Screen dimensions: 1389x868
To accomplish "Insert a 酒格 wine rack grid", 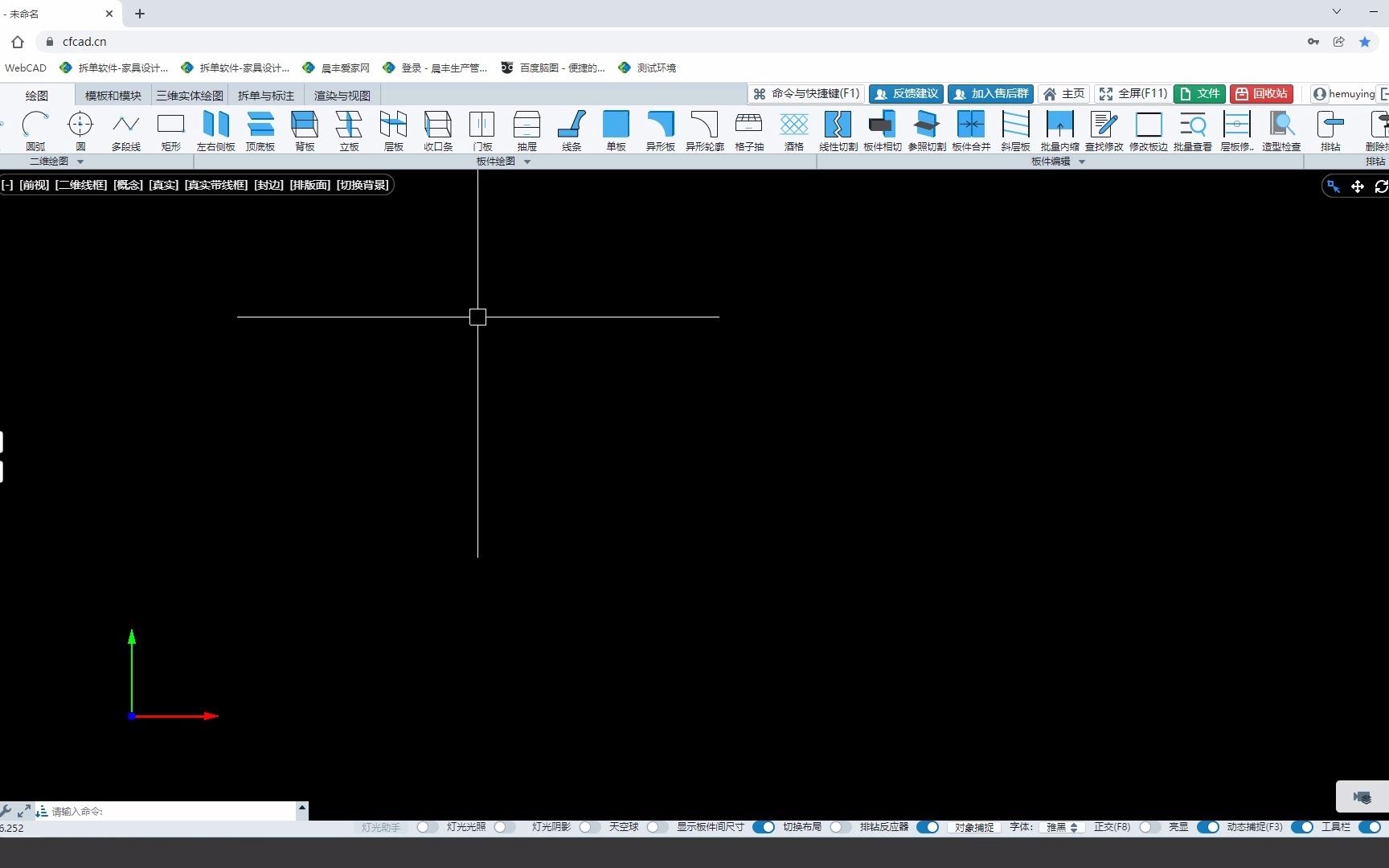I will coord(793,130).
